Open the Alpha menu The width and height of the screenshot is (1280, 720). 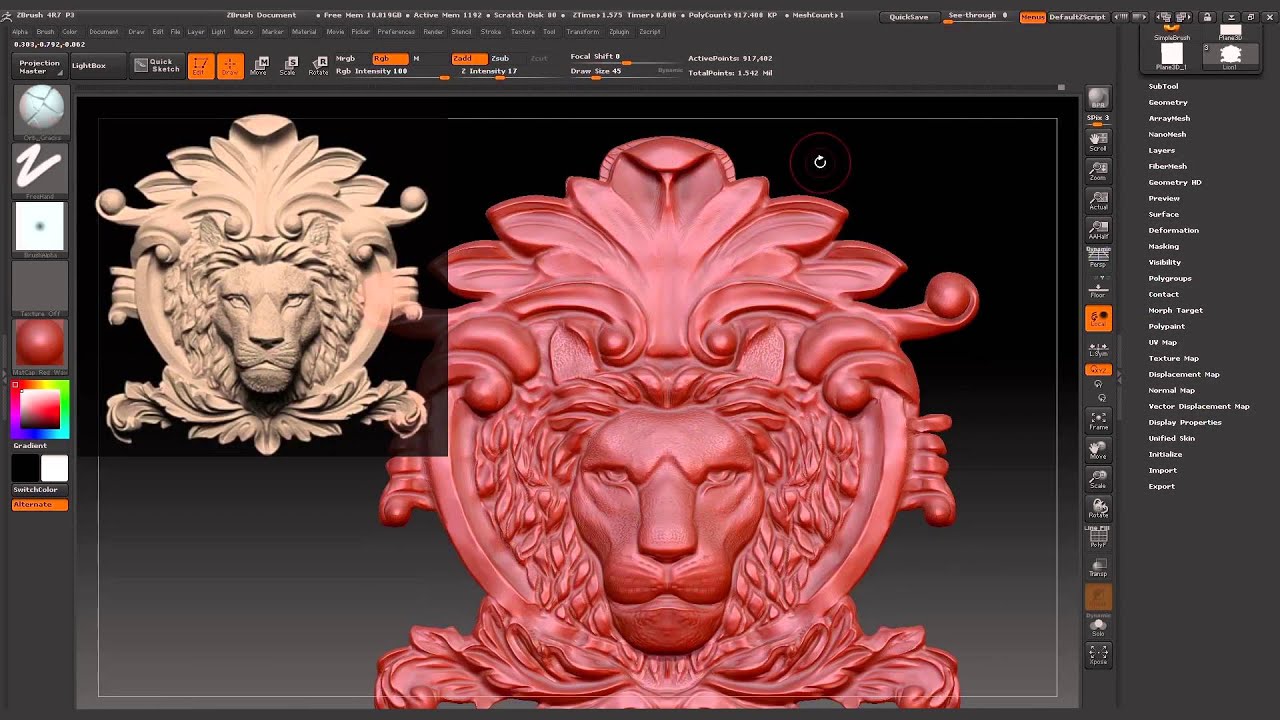20,32
